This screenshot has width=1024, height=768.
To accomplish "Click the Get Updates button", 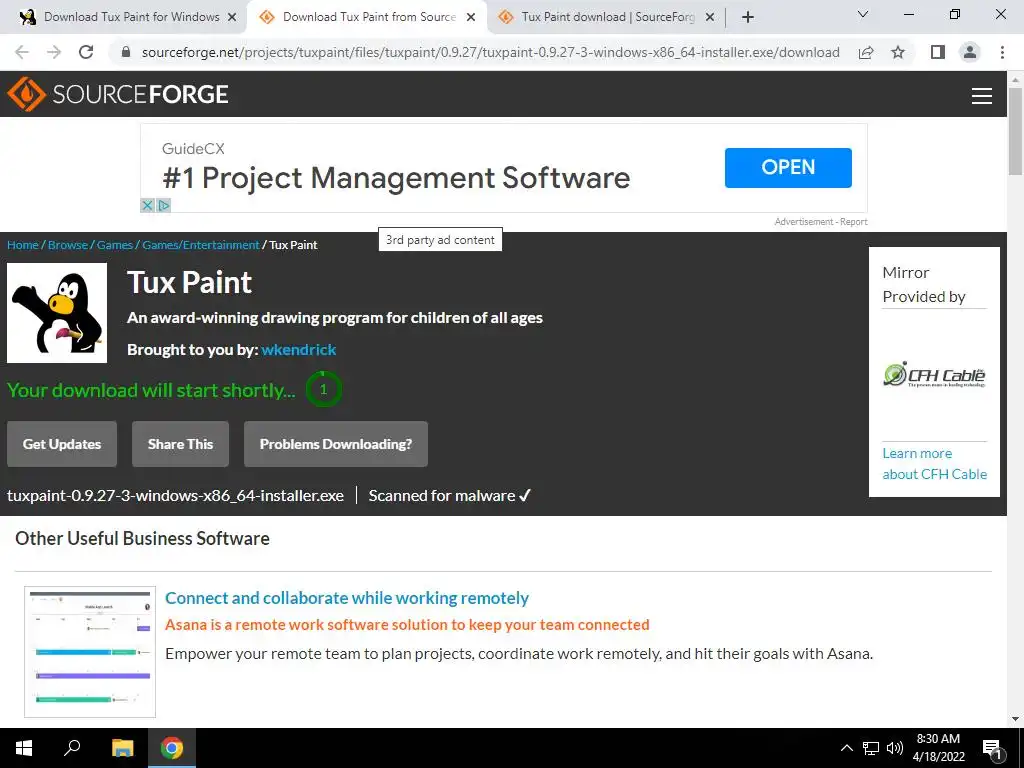I will coord(62,444).
